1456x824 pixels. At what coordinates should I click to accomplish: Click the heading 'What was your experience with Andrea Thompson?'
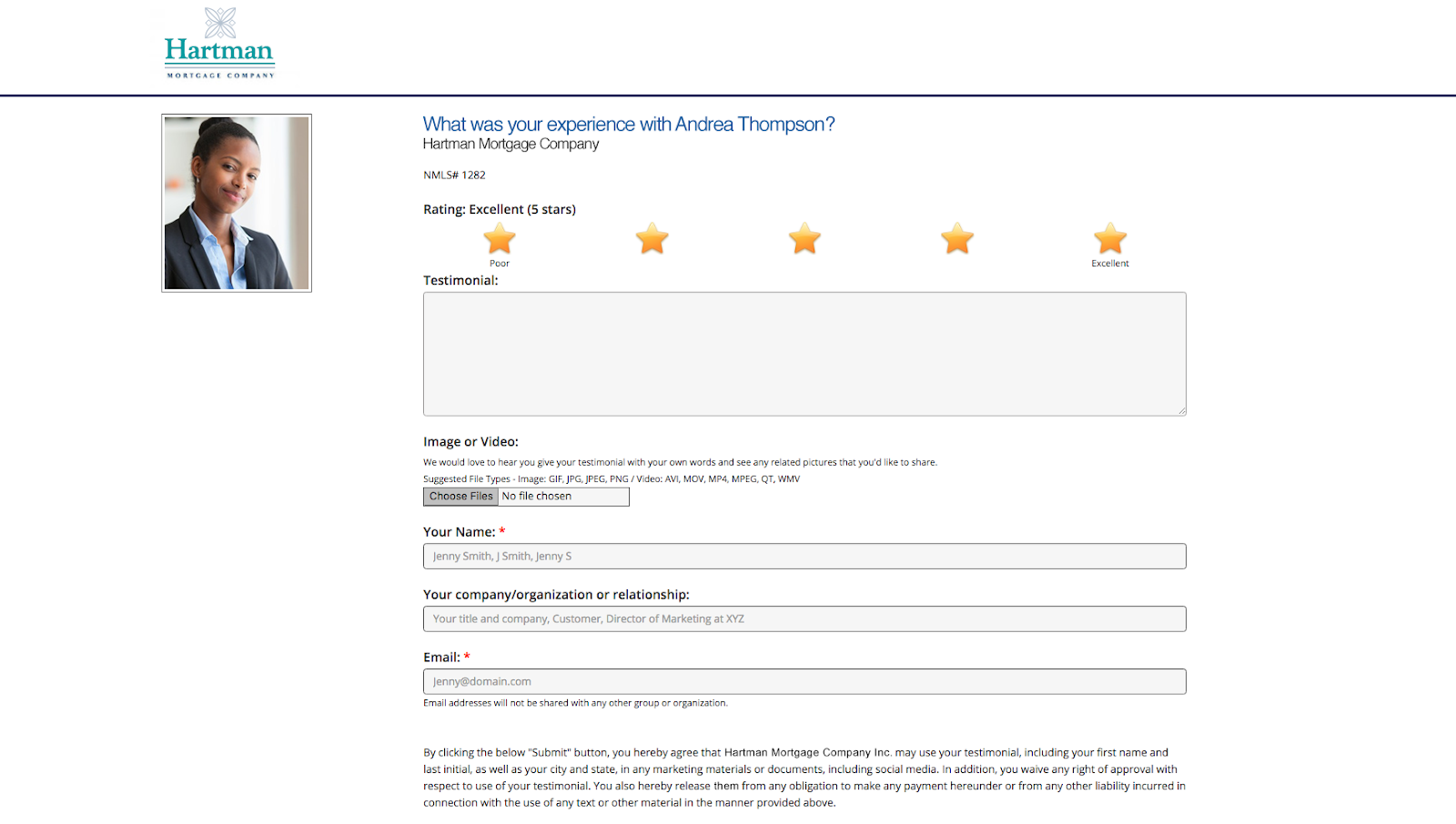coord(629,125)
